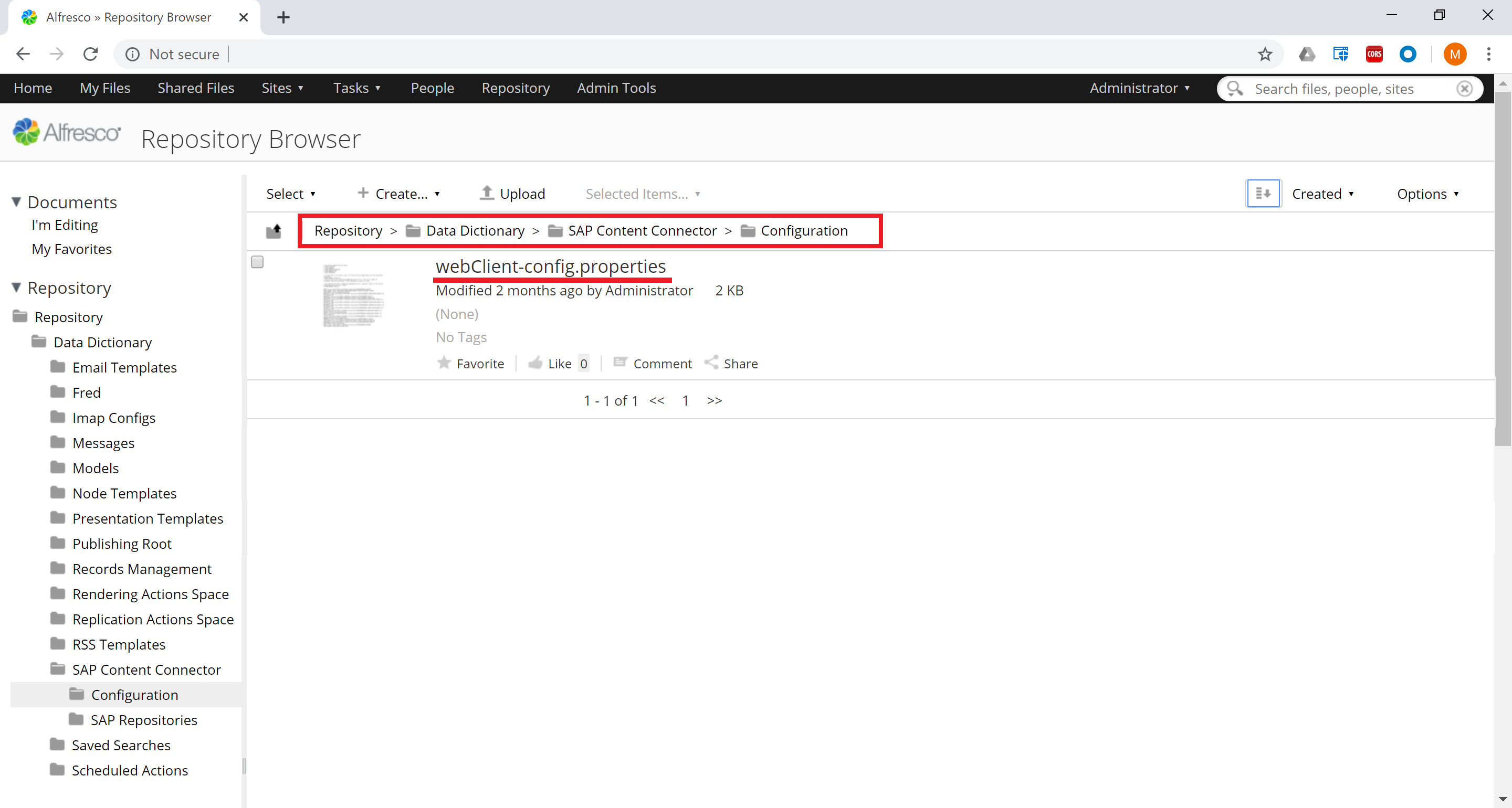This screenshot has height=808, width=1512.
Task: Click the search magnifier icon
Action: 1234,89
